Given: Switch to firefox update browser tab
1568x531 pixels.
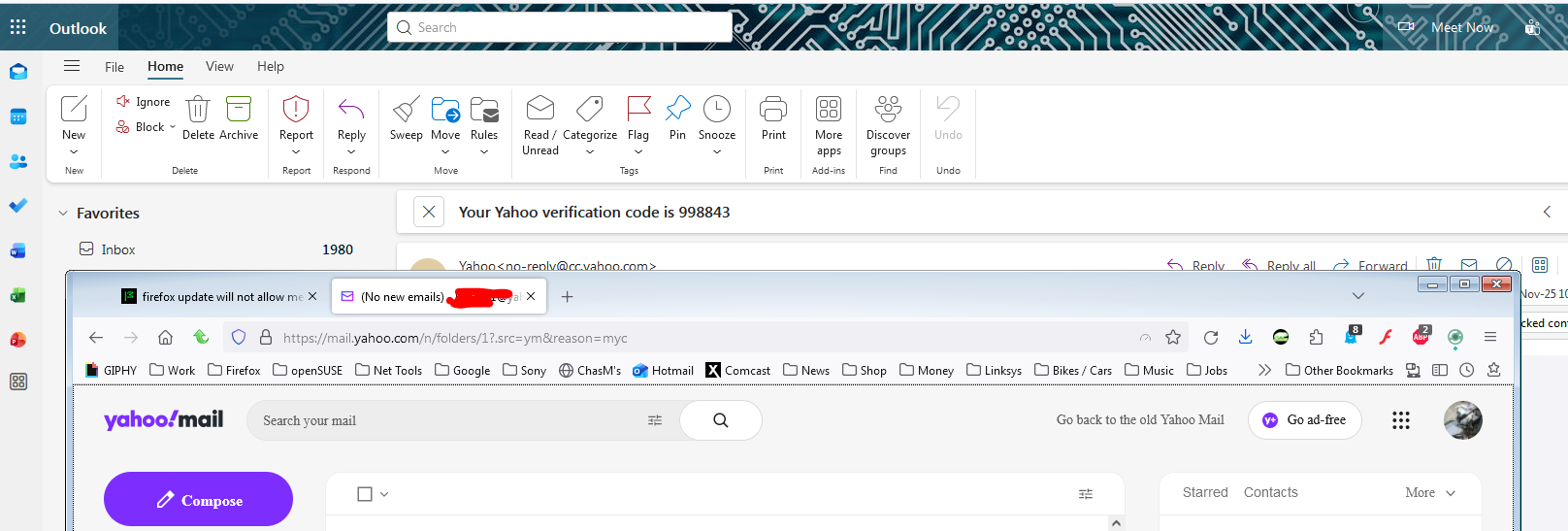Looking at the screenshot, I should tap(213, 297).
